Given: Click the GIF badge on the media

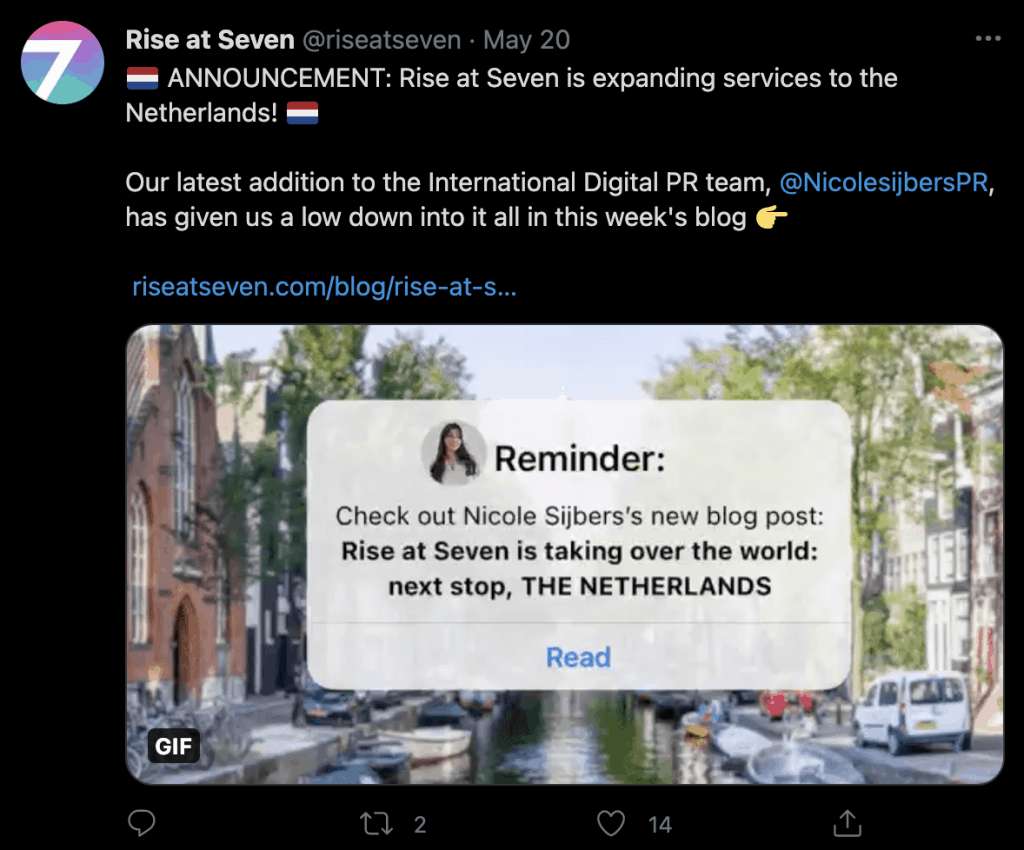Looking at the screenshot, I should [x=174, y=746].
